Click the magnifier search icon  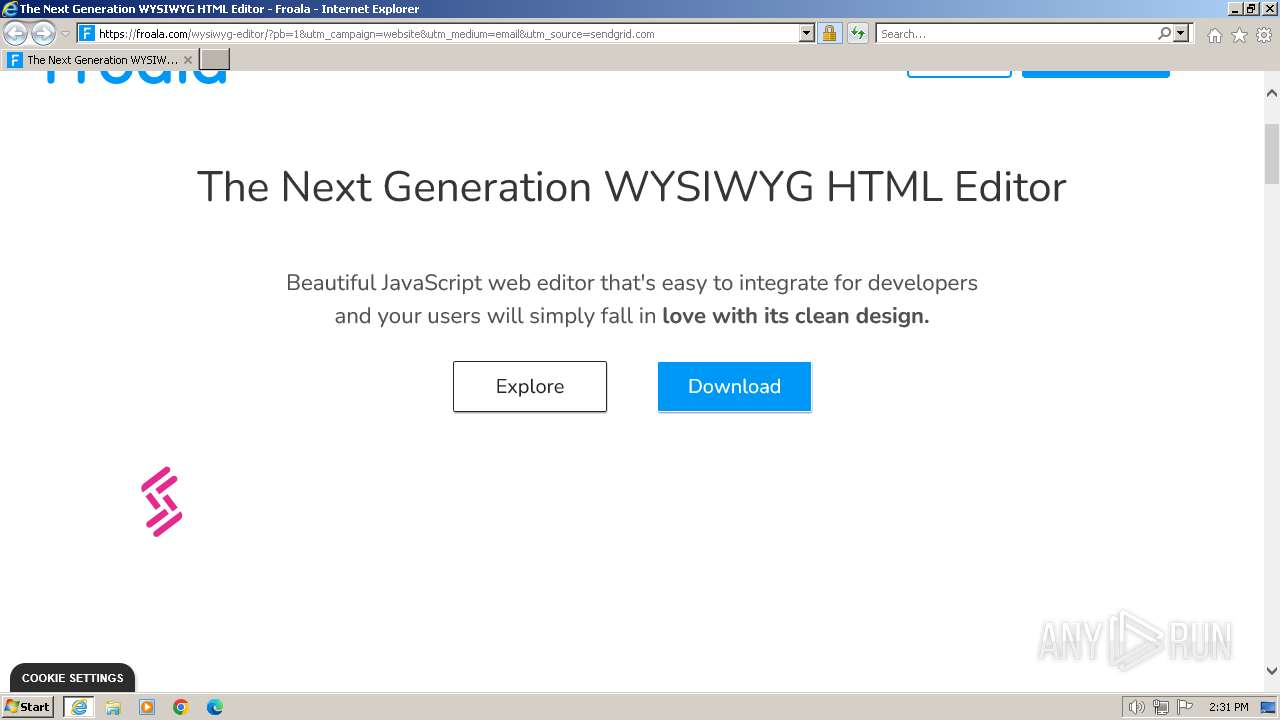[1164, 33]
